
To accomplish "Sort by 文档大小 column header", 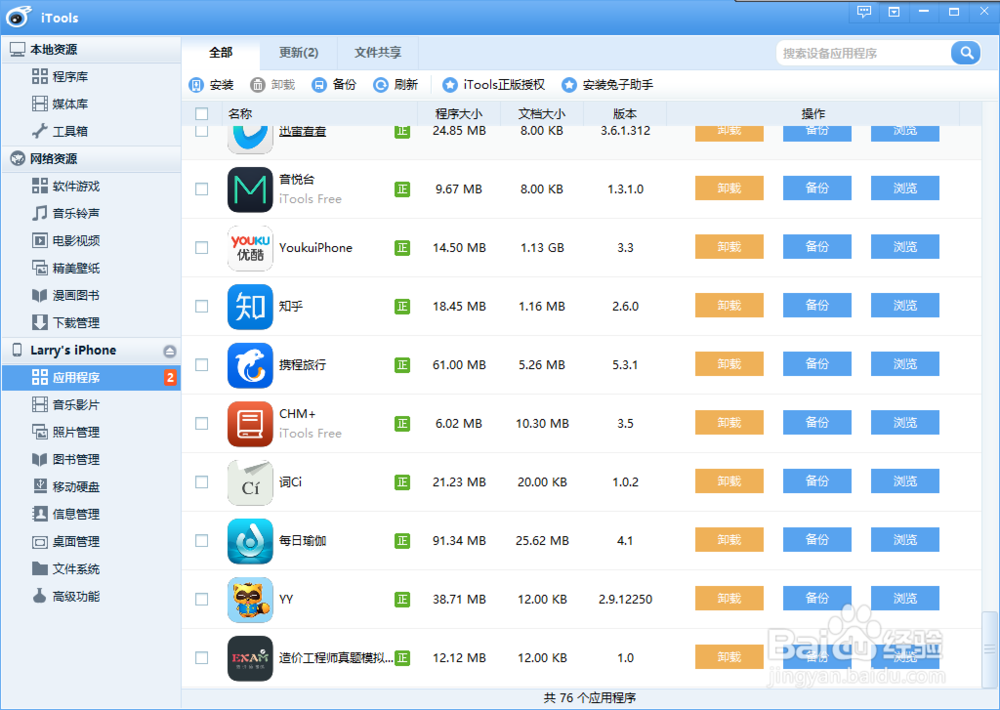I will 541,114.
